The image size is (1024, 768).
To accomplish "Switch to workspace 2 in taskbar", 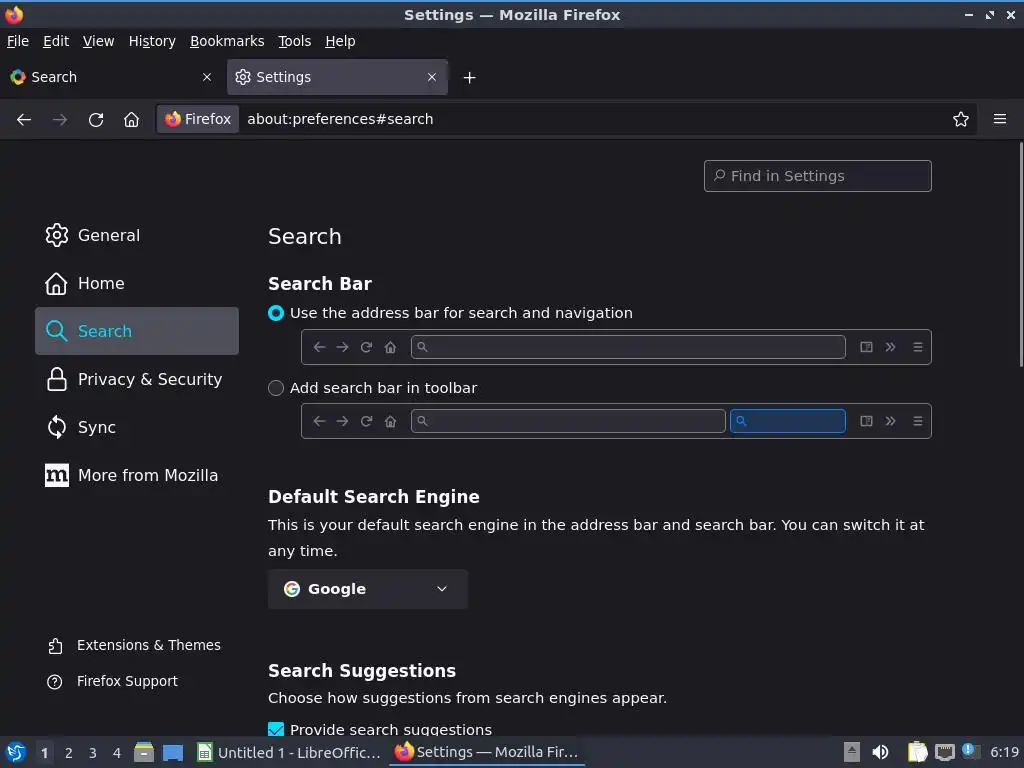I will [x=69, y=753].
